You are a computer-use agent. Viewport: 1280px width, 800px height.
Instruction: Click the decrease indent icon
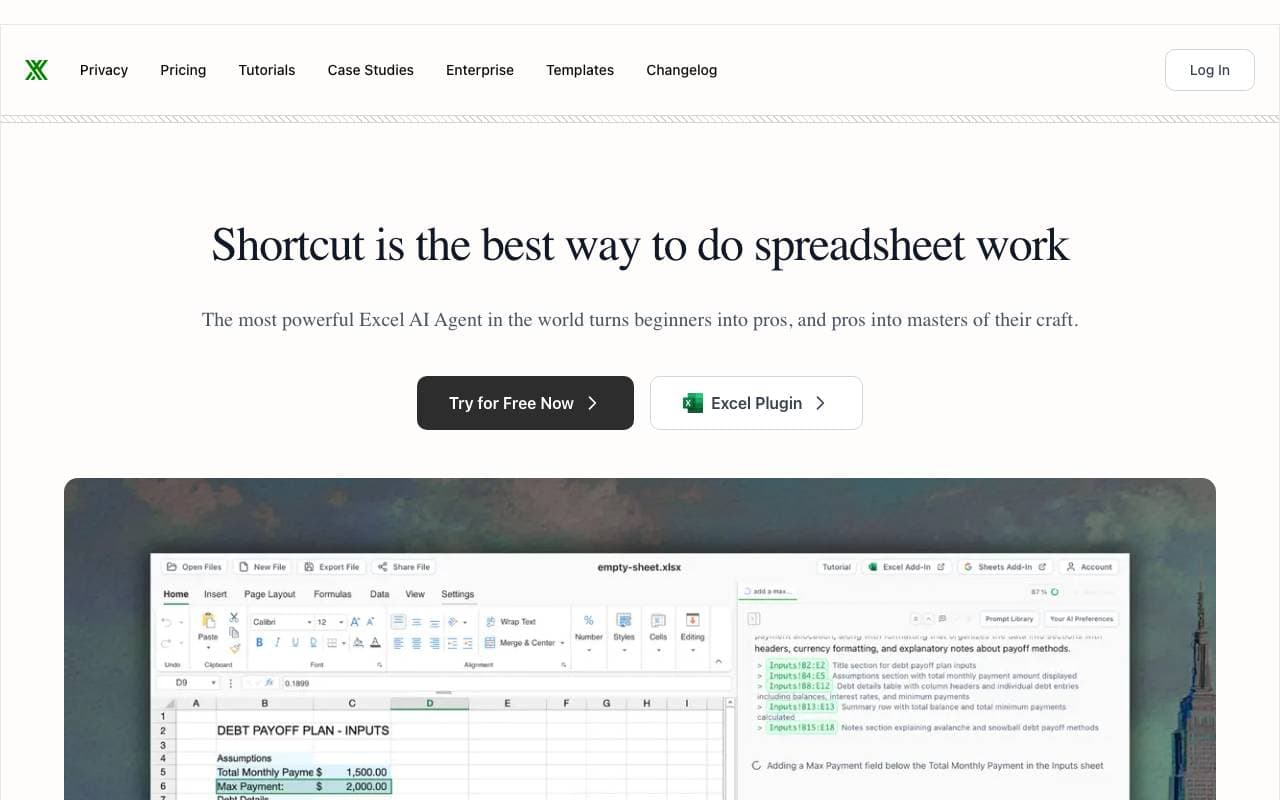click(452, 643)
